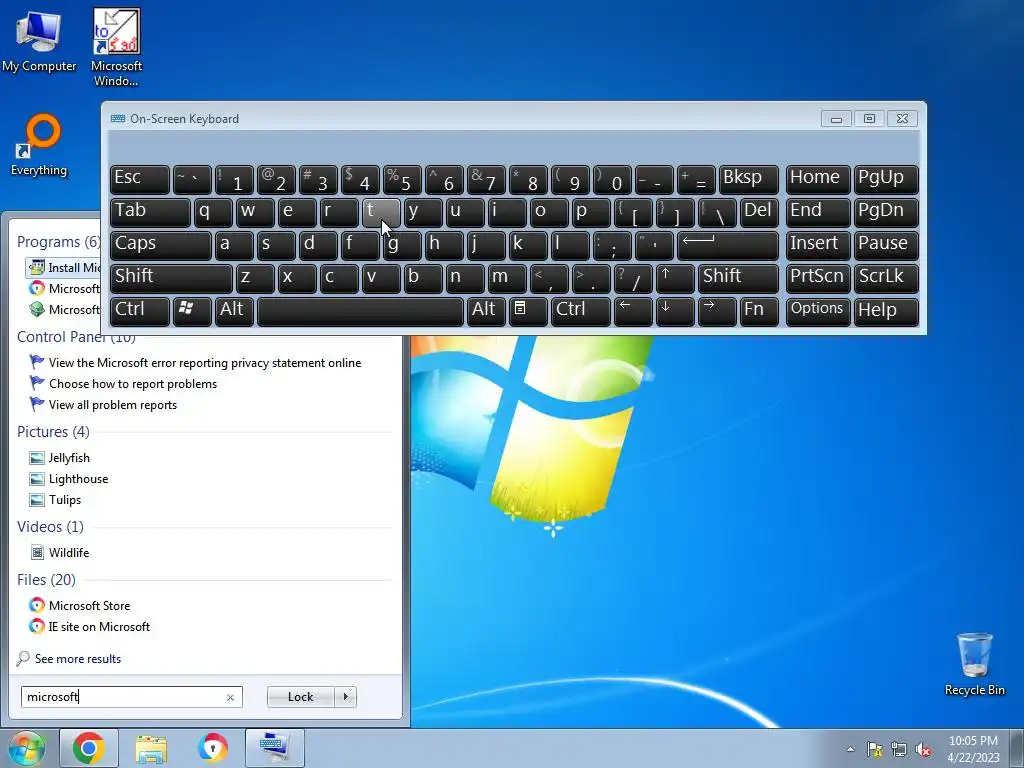Open File Explorer from the taskbar
Screen dimensions: 1024x768
tap(151, 748)
